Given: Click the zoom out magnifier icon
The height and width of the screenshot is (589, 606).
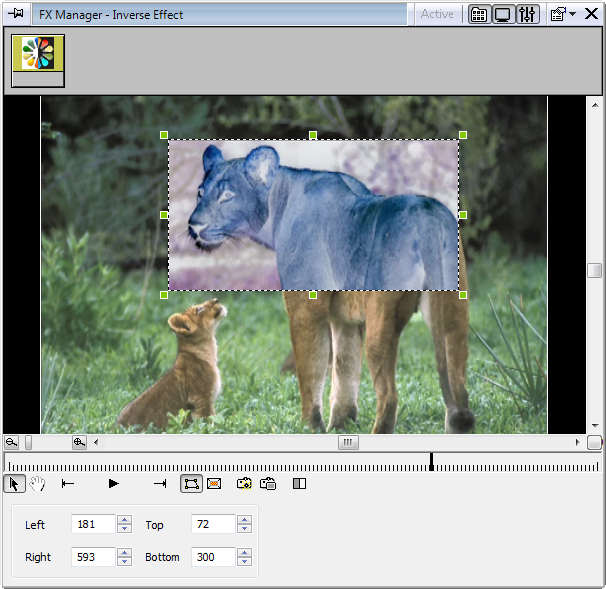Looking at the screenshot, I should [x=12, y=442].
